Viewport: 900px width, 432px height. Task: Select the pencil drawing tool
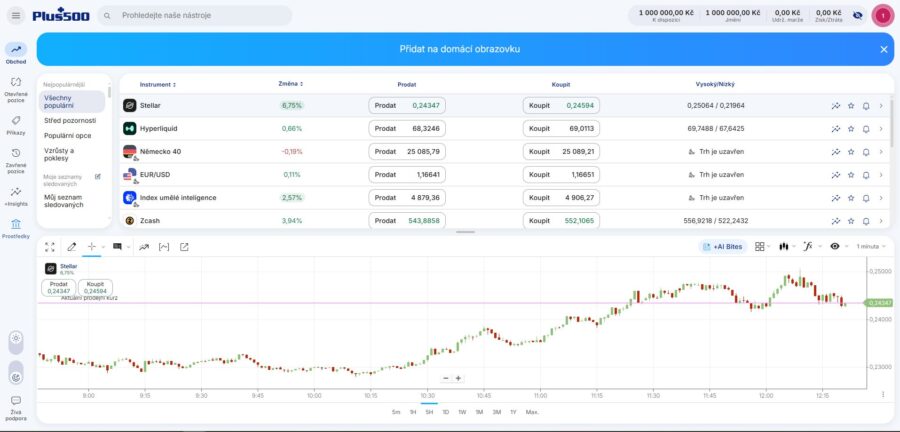[x=71, y=247]
